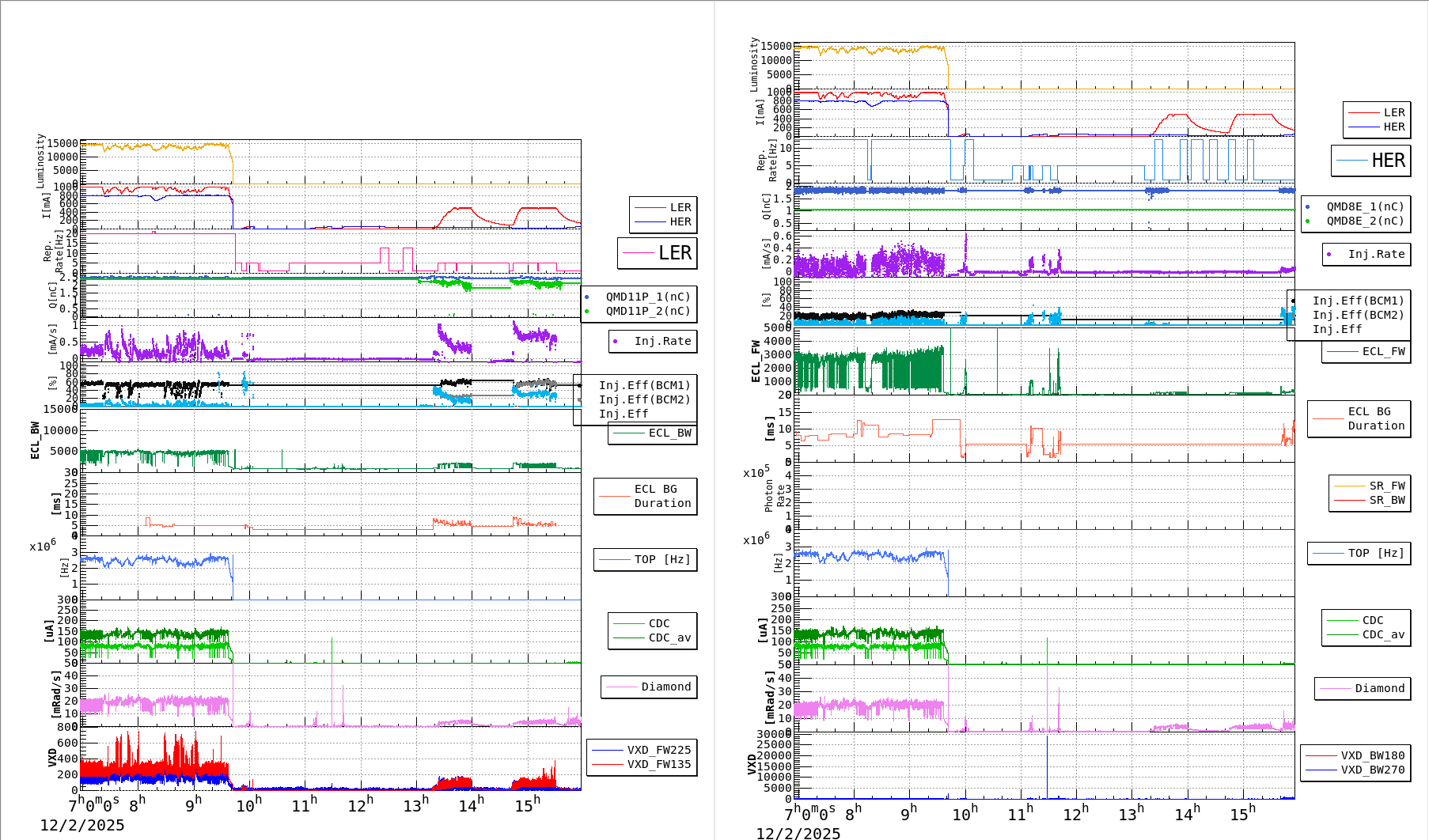Select the Diamond legend in the HER plot
1429x840 pixels.
[1379, 688]
